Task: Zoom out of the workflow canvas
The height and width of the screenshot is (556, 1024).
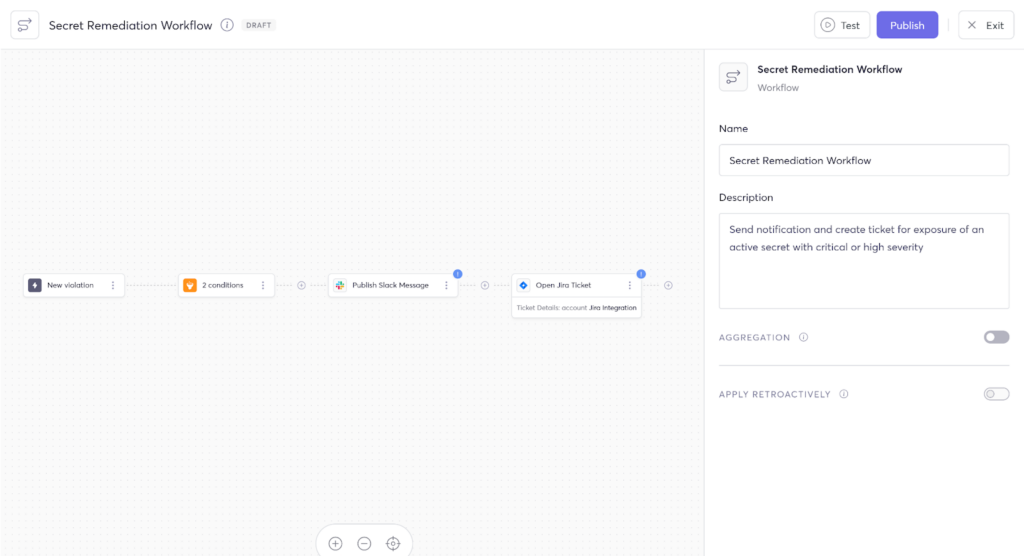Action: [x=364, y=543]
